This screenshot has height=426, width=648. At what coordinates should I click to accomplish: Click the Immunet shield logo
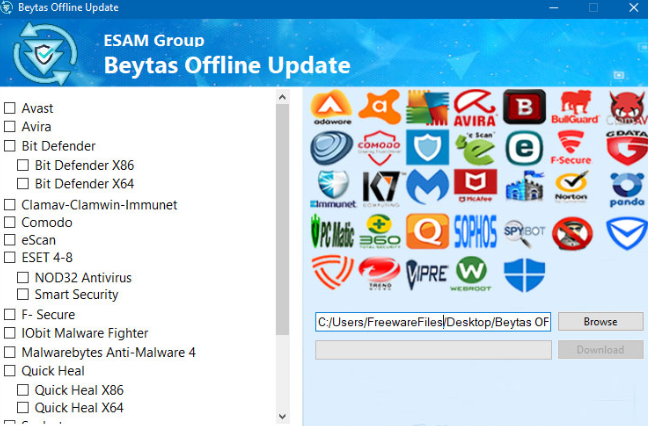tap(333, 189)
